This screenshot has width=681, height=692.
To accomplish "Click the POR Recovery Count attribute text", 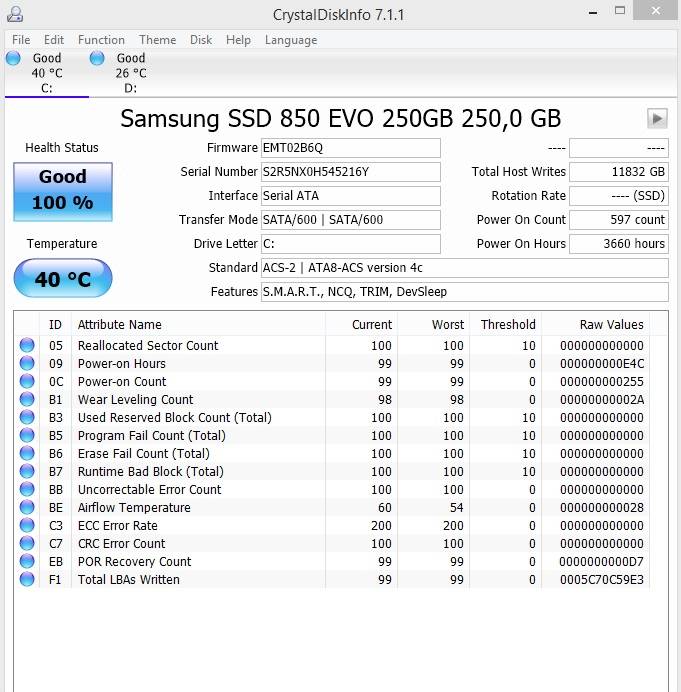I will [x=134, y=561].
